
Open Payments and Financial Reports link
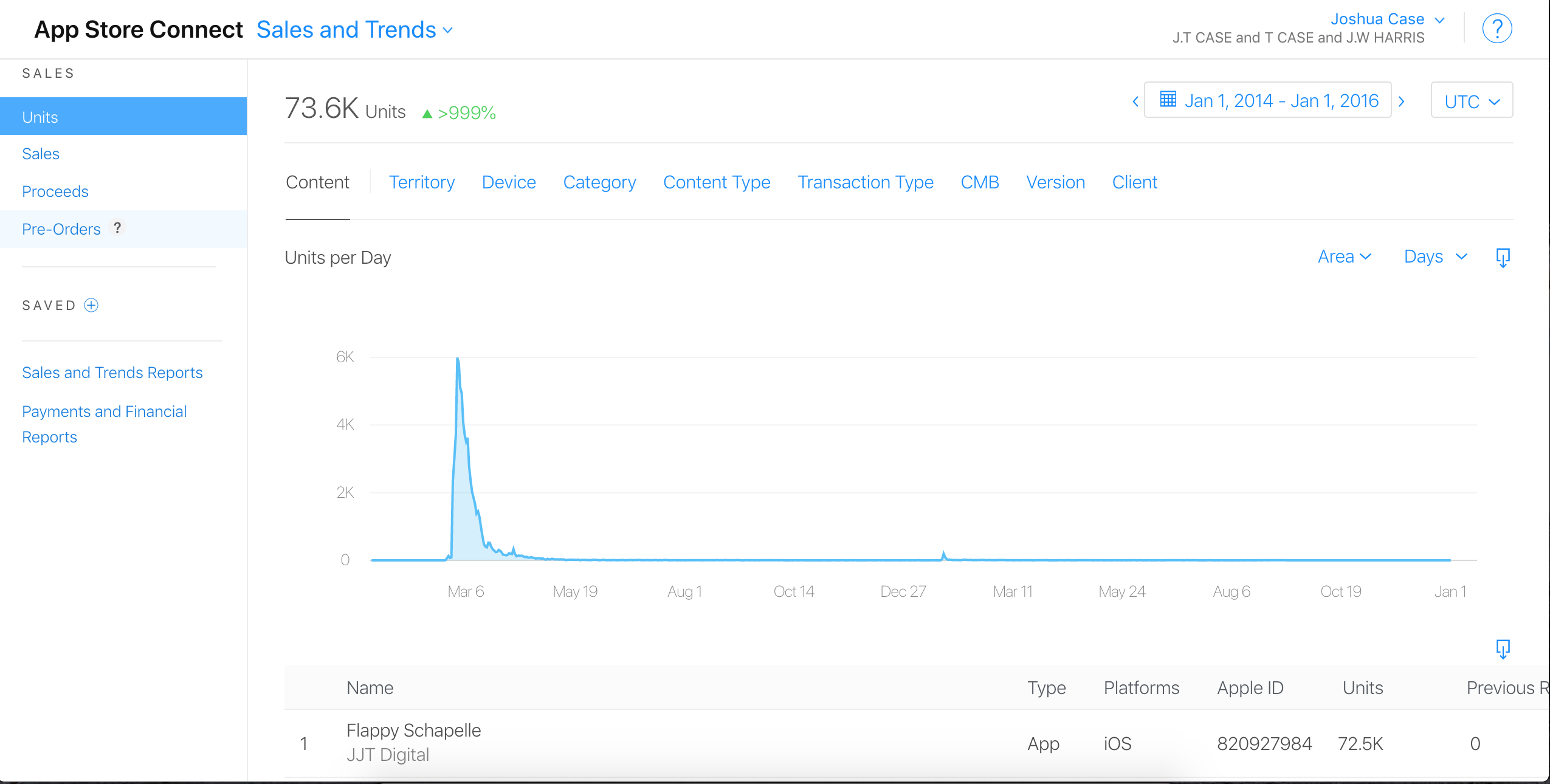[105, 424]
